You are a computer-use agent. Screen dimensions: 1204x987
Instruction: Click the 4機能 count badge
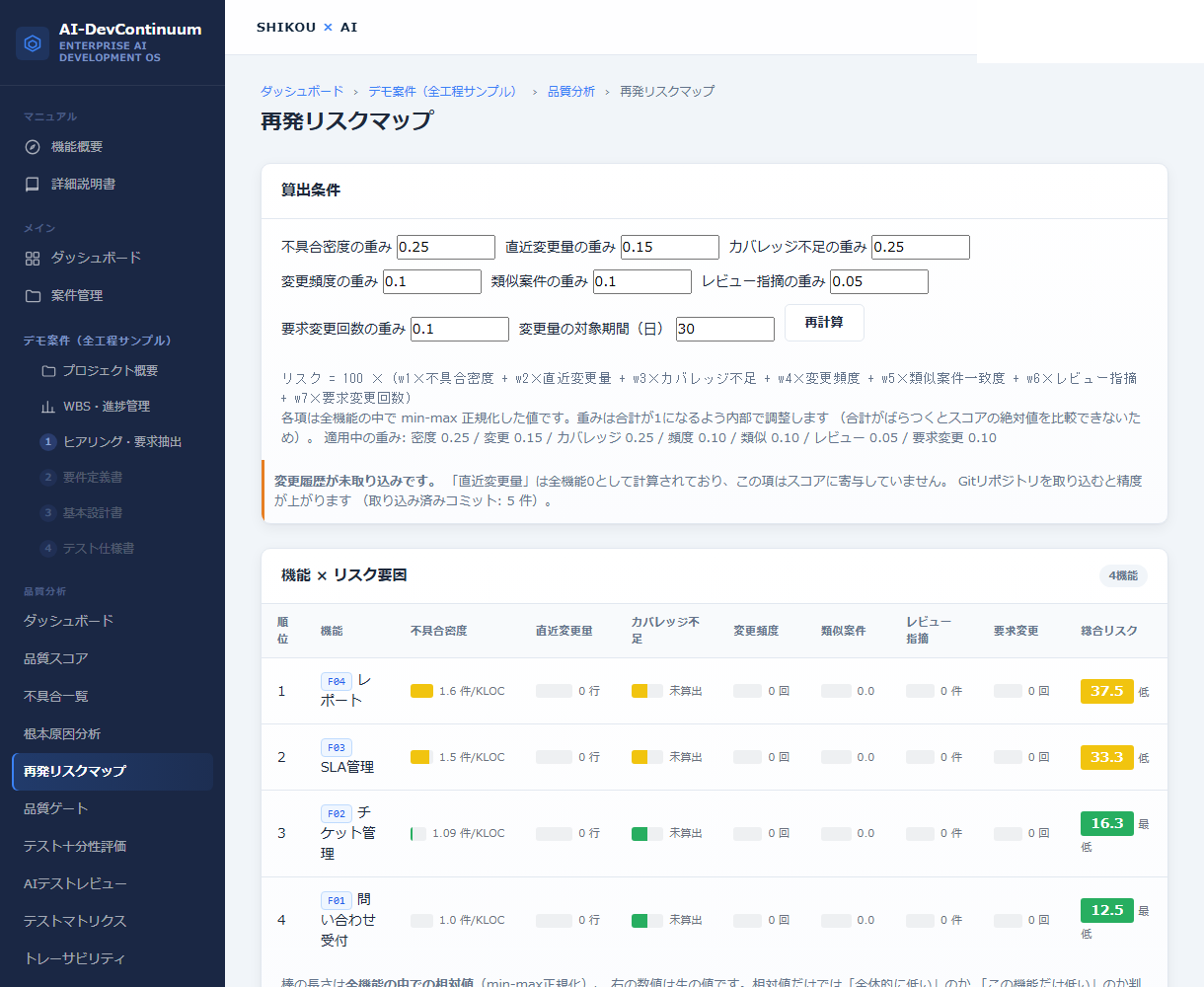[1123, 575]
